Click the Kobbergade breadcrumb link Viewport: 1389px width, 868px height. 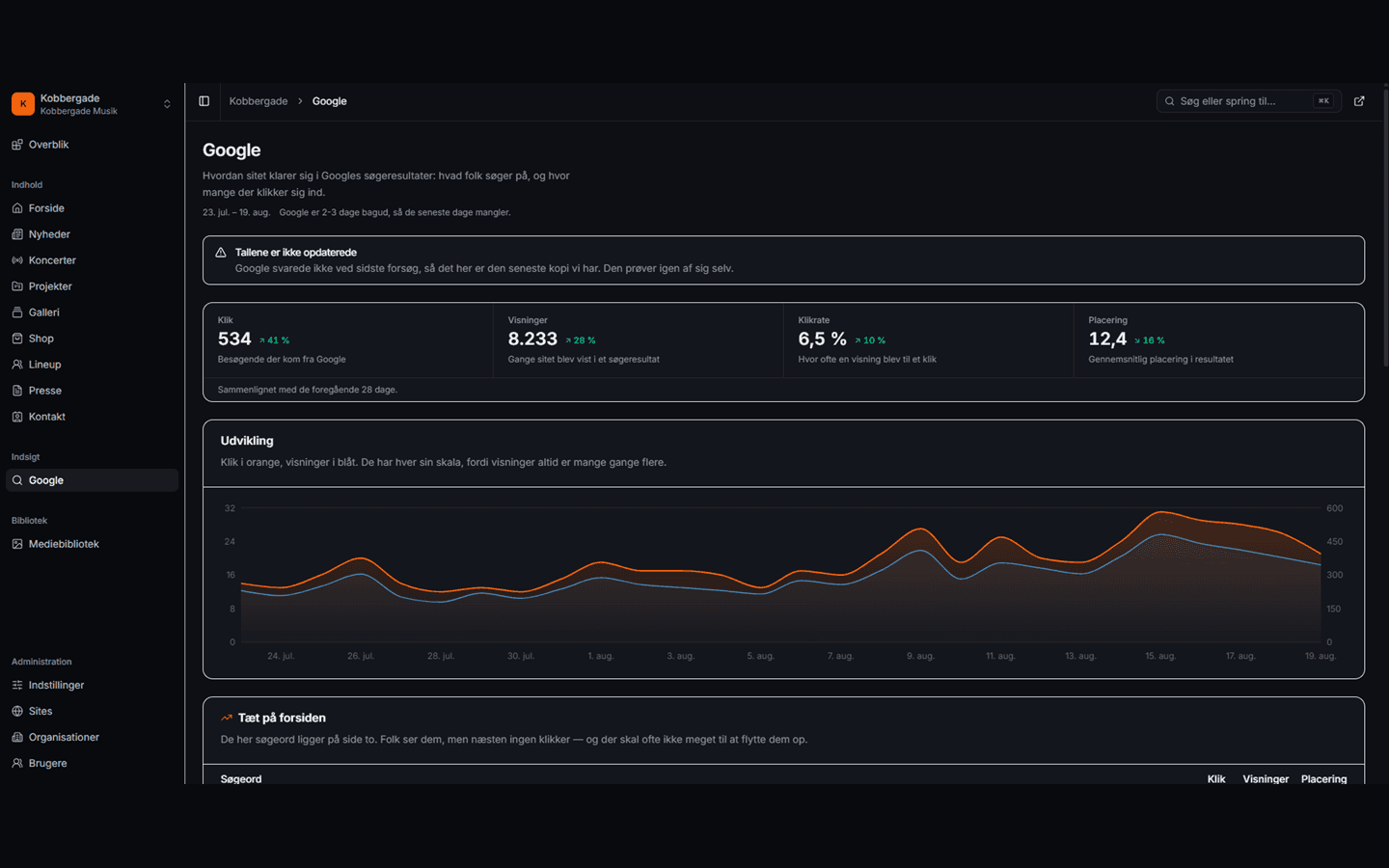(x=259, y=101)
